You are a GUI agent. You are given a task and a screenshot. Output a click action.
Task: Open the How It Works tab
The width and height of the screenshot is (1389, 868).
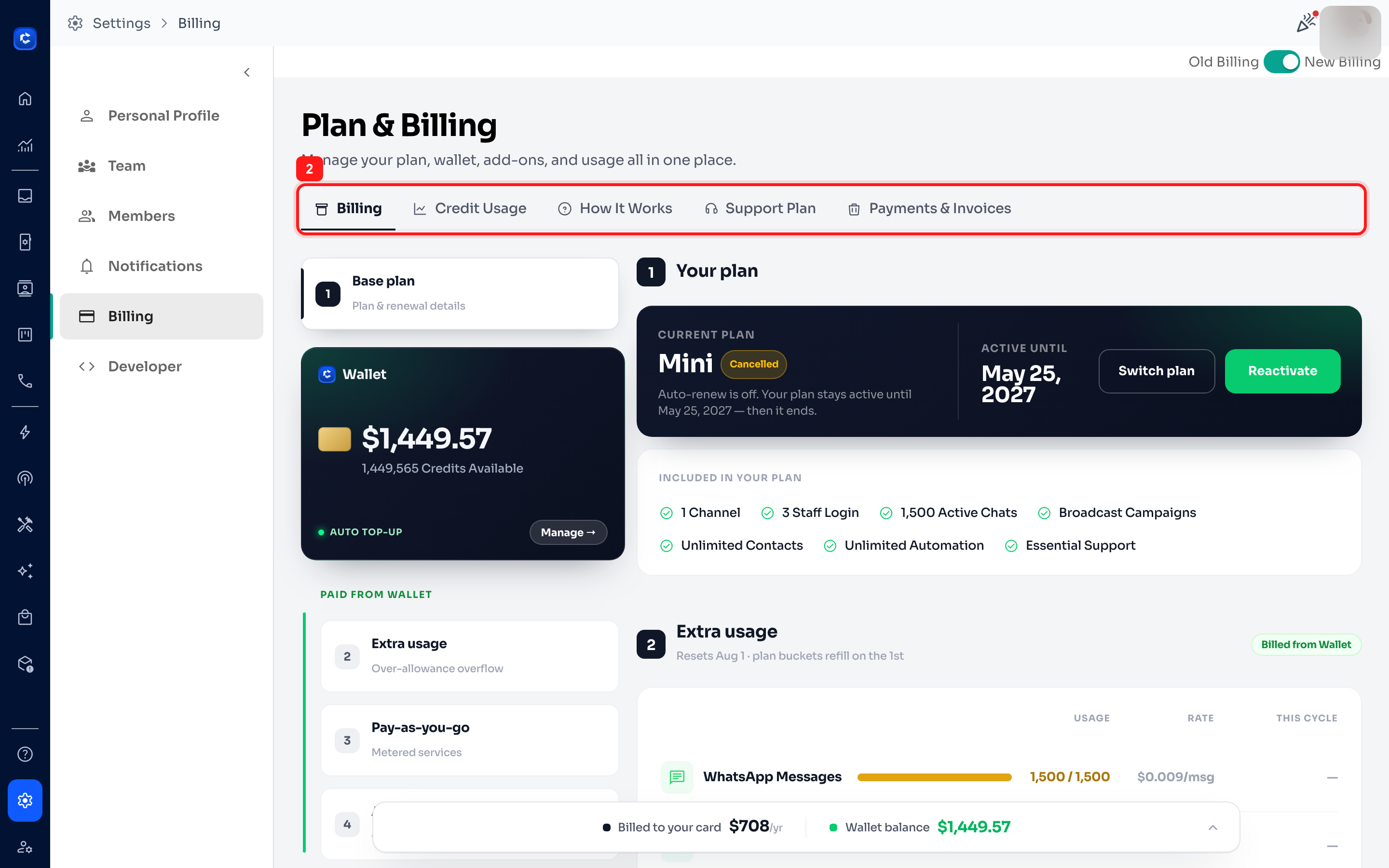click(615, 208)
